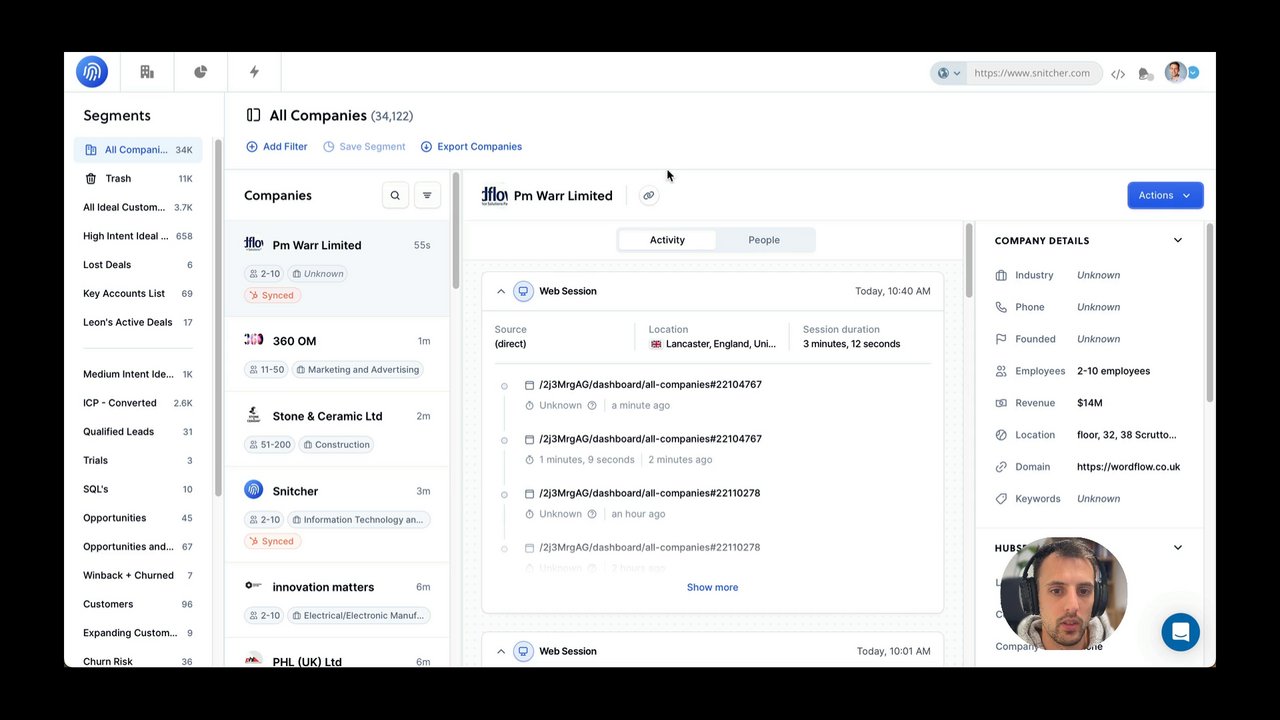
Task: Select All Ideal Customers segment
Action: click(138, 207)
